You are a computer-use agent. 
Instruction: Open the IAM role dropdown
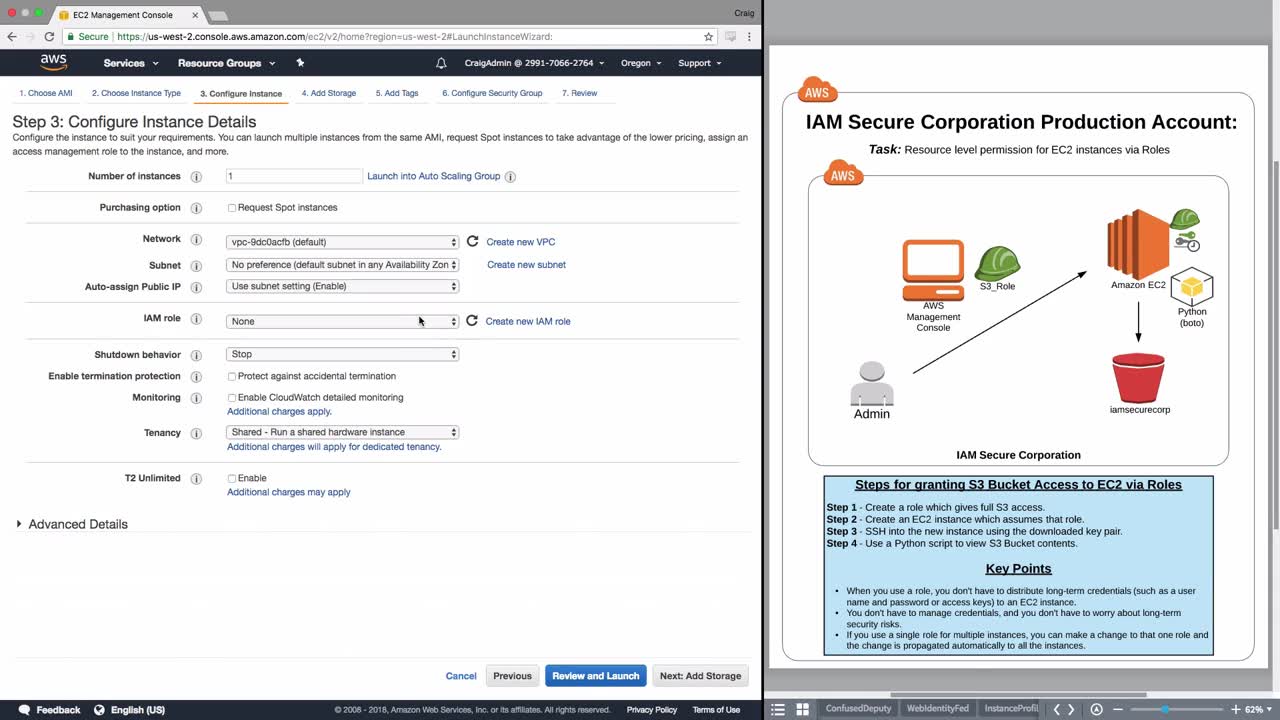pos(343,321)
